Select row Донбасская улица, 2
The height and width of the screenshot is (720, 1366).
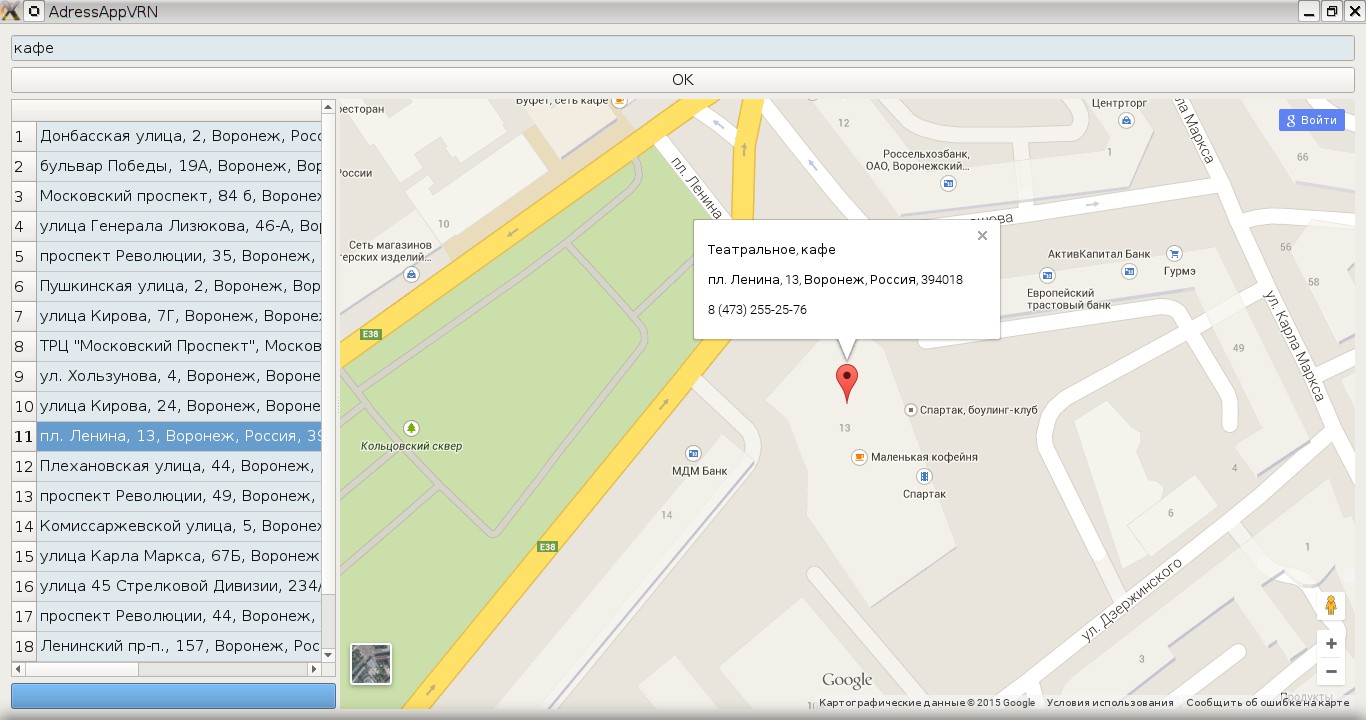click(179, 136)
